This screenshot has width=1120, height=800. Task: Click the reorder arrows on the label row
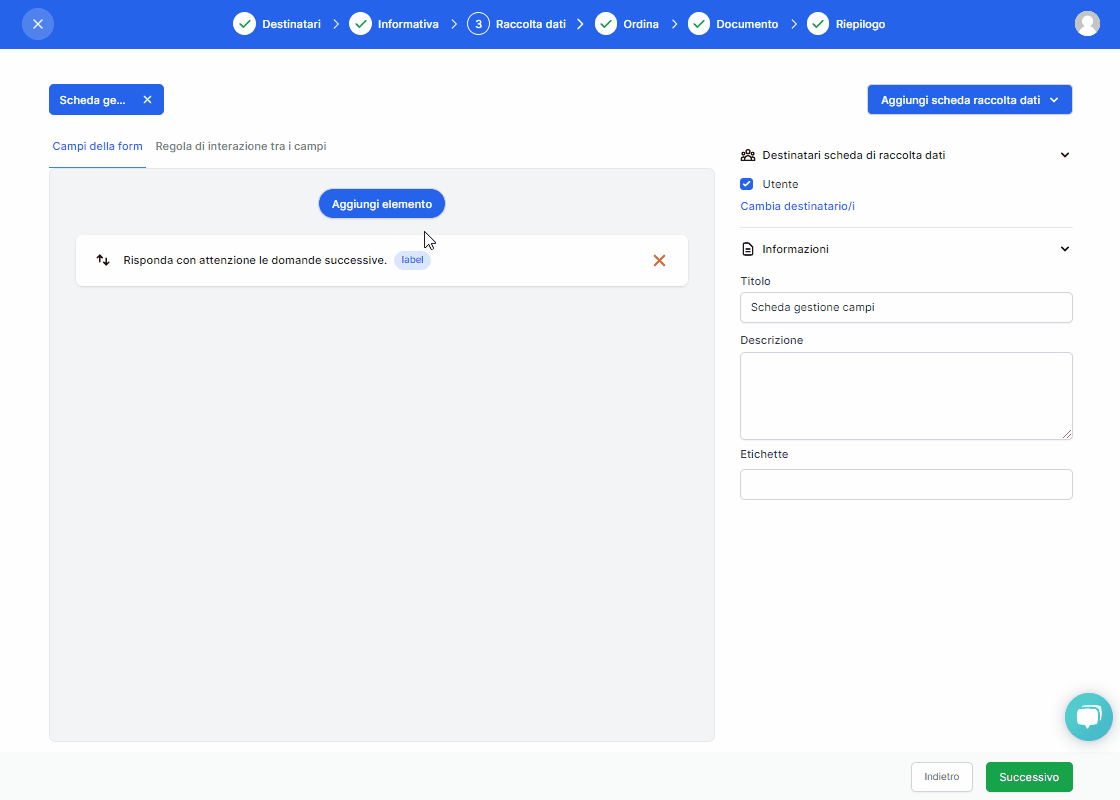click(x=103, y=260)
